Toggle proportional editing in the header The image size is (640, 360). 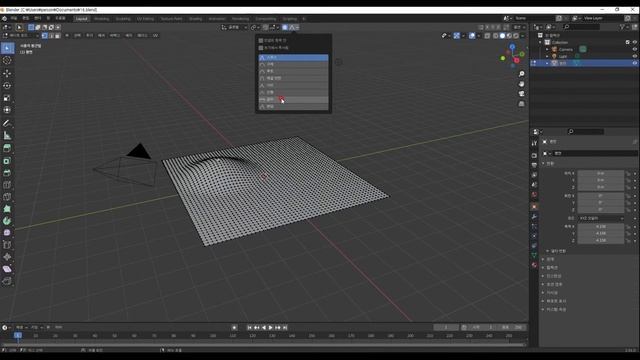(x=285, y=27)
